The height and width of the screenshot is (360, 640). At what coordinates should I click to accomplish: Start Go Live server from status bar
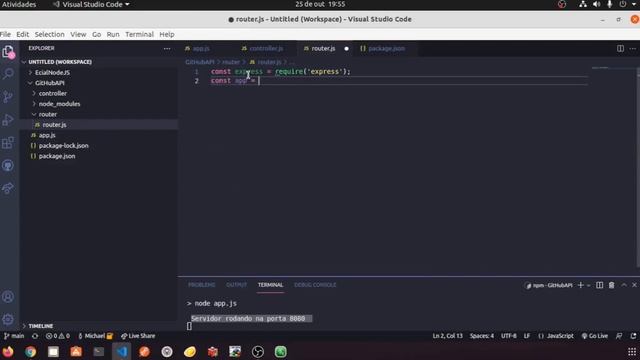(x=595, y=336)
